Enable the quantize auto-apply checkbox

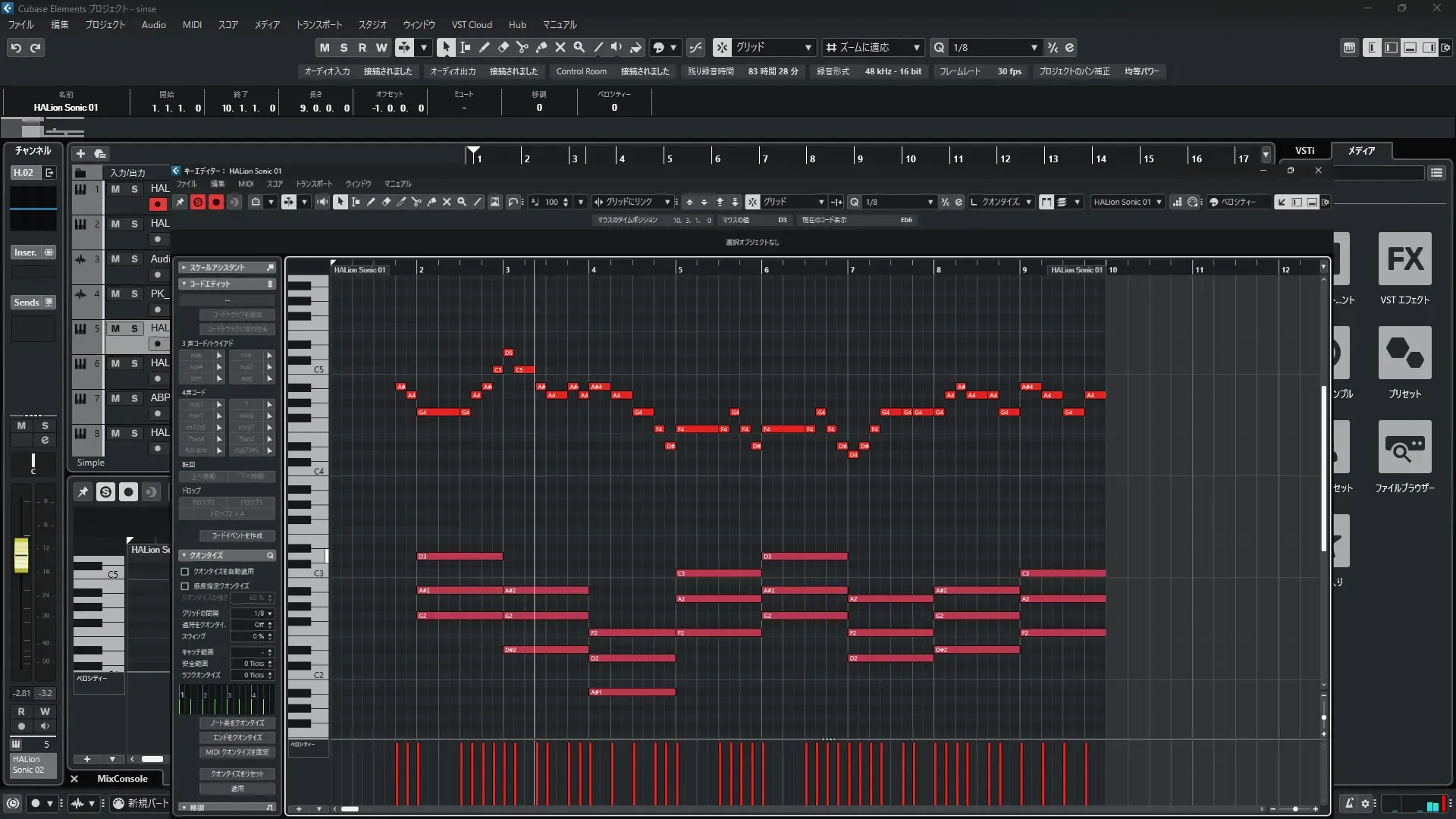[185, 571]
